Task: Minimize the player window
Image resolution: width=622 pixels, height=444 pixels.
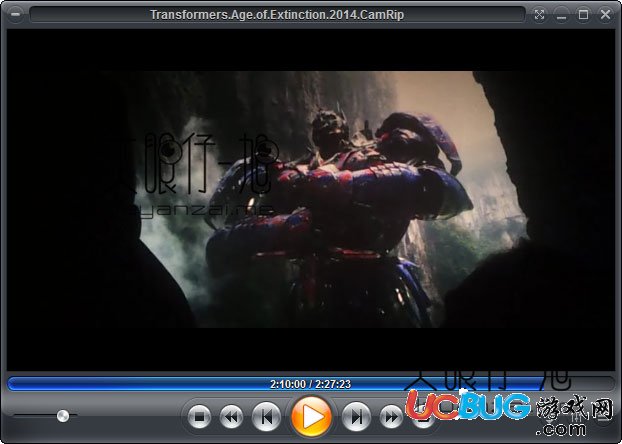Action: pos(561,15)
